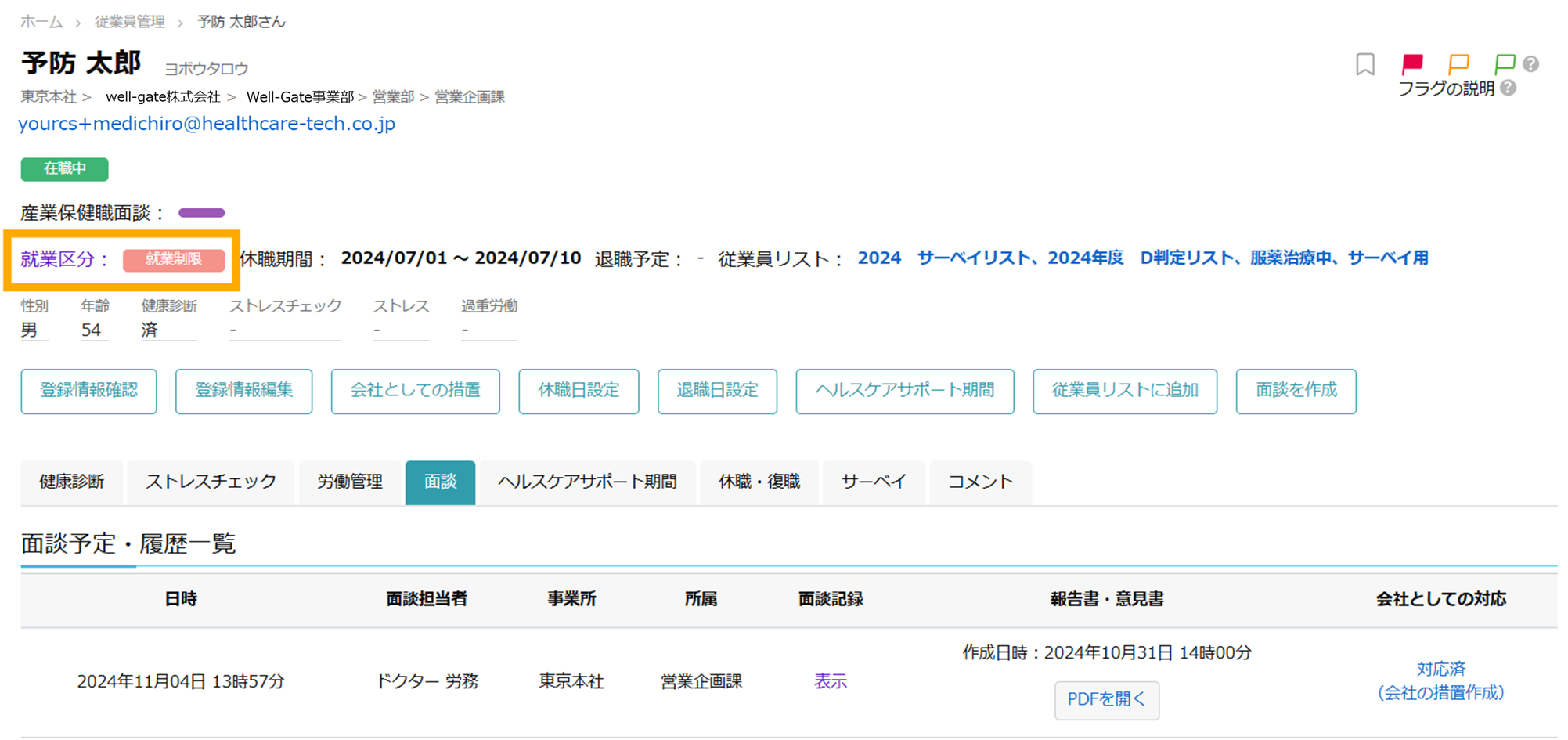Select the red flag icon
Viewport: 1568px width, 740px height.
coord(1412,63)
